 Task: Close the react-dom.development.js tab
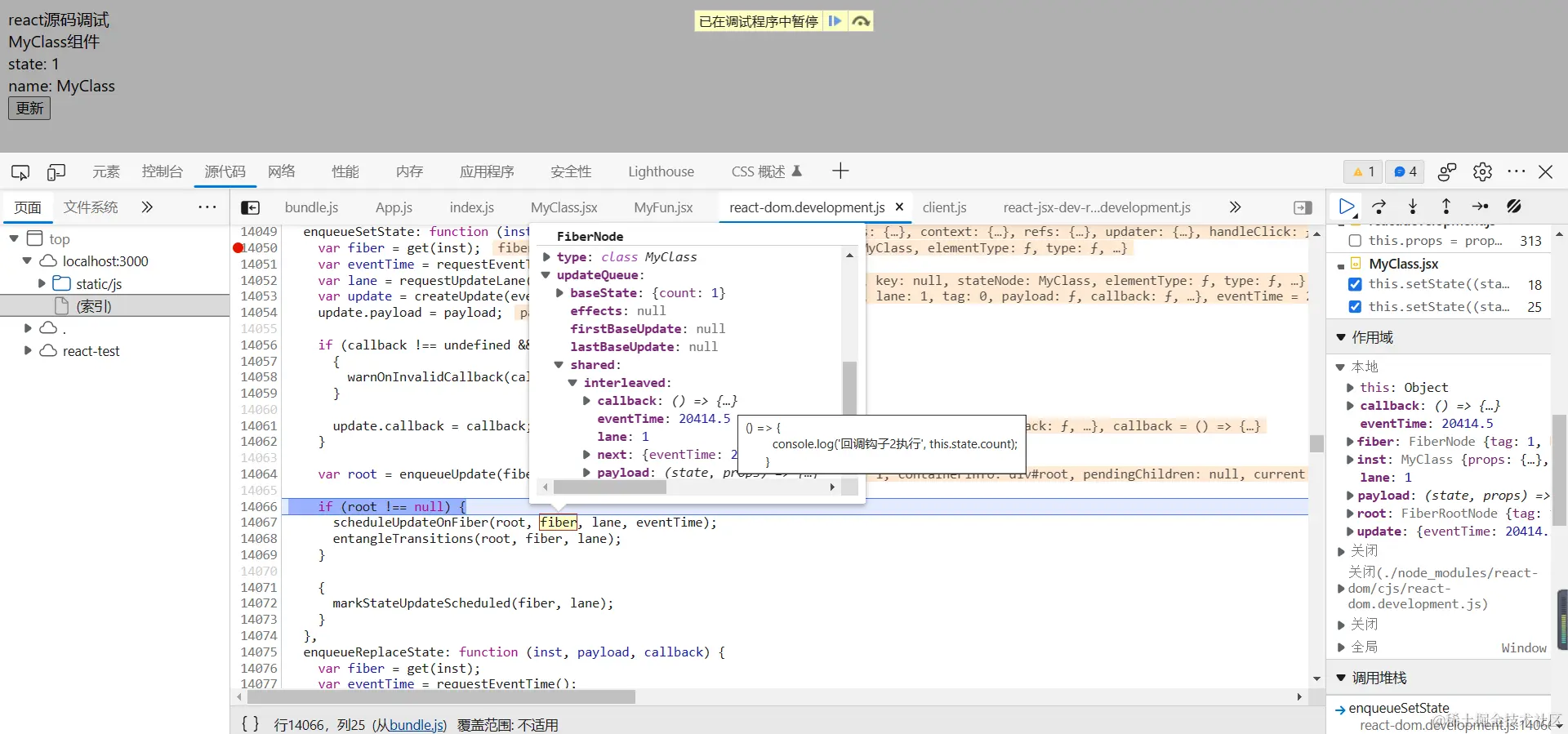pyautogui.click(x=899, y=207)
